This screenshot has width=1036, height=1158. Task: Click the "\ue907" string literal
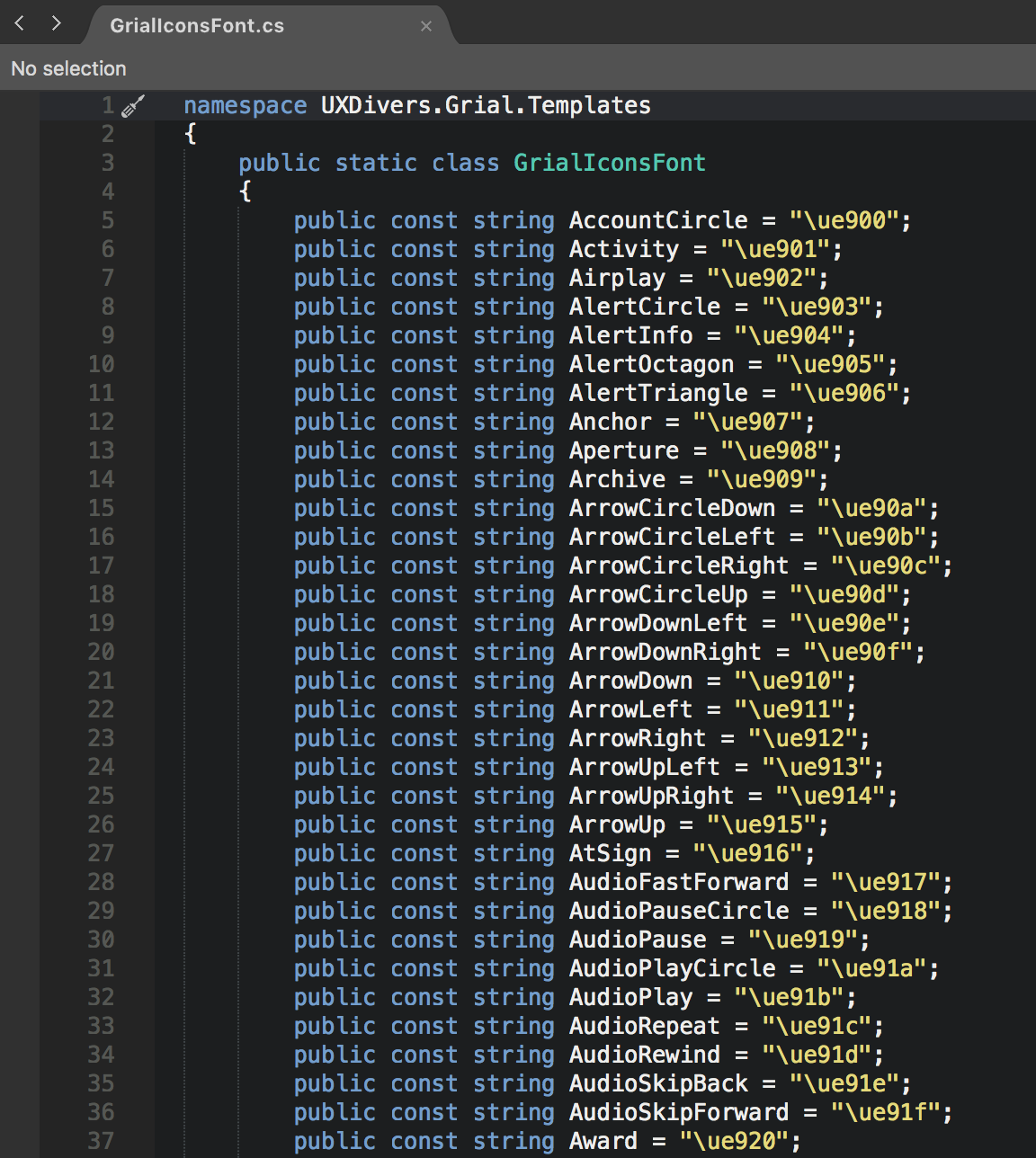point(748,422)
